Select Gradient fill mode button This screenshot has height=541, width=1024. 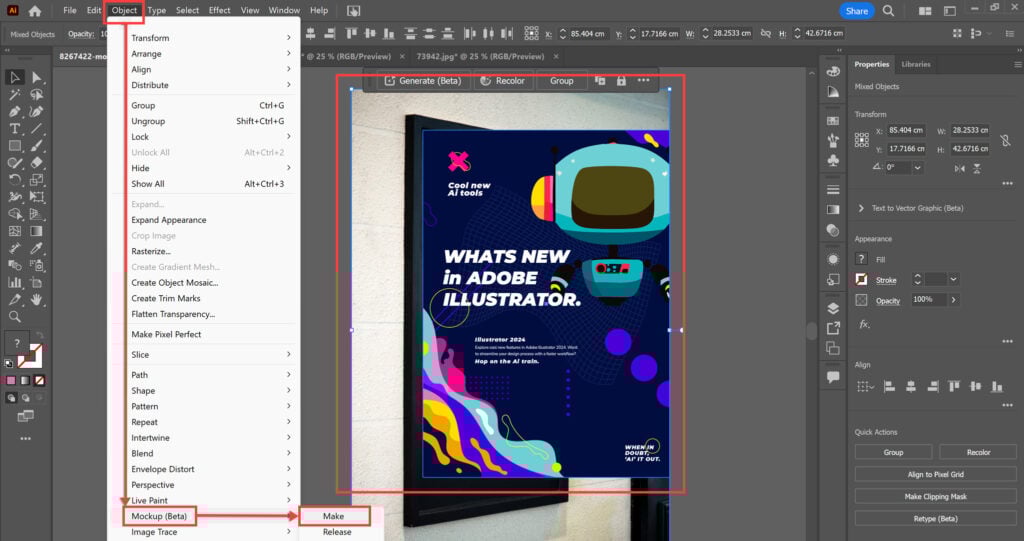click(25, 380)
